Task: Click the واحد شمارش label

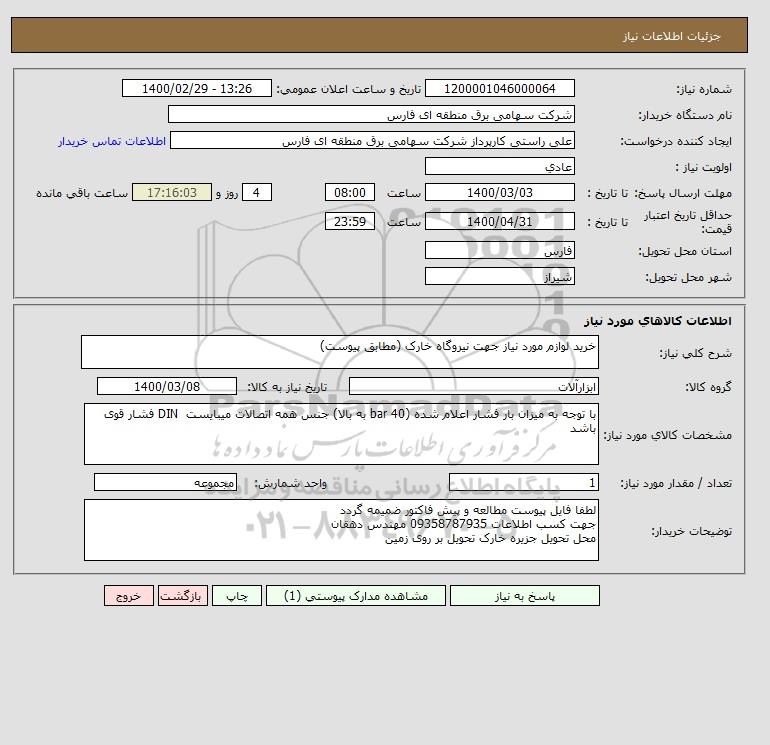Action: pos(290,483)
